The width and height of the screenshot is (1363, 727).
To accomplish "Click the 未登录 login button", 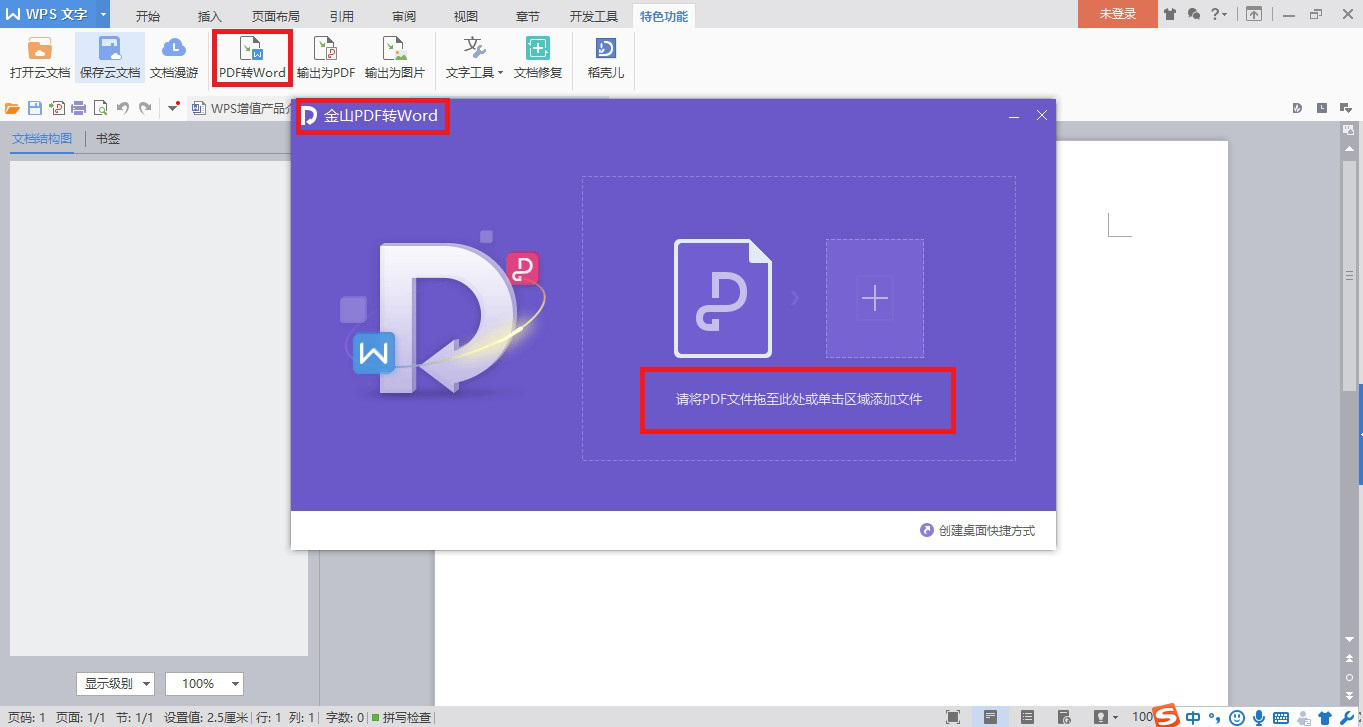I will 1117,14.
